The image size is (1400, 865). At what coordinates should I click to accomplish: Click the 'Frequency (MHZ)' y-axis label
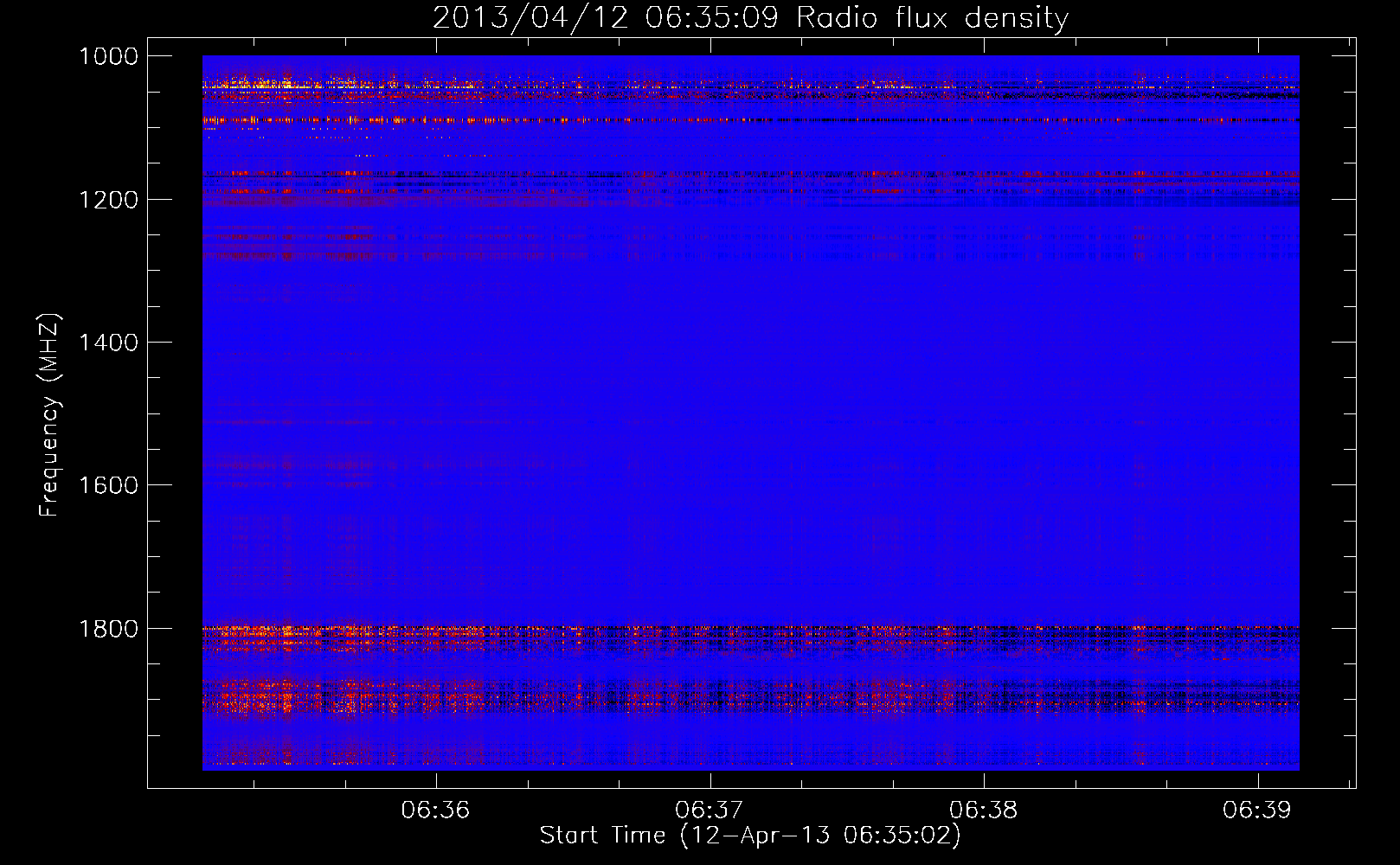(x=49, y=415)
